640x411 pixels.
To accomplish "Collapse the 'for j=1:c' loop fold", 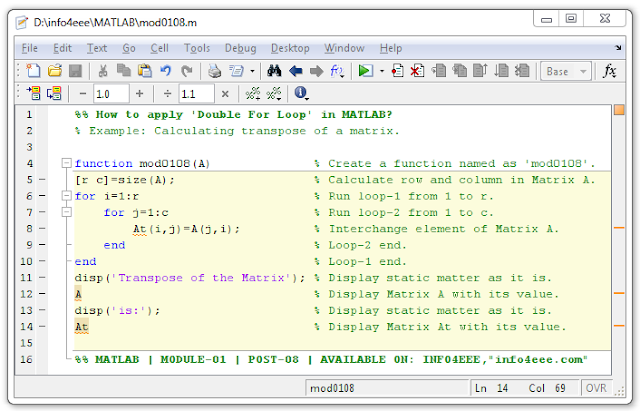I will (67, 212).
